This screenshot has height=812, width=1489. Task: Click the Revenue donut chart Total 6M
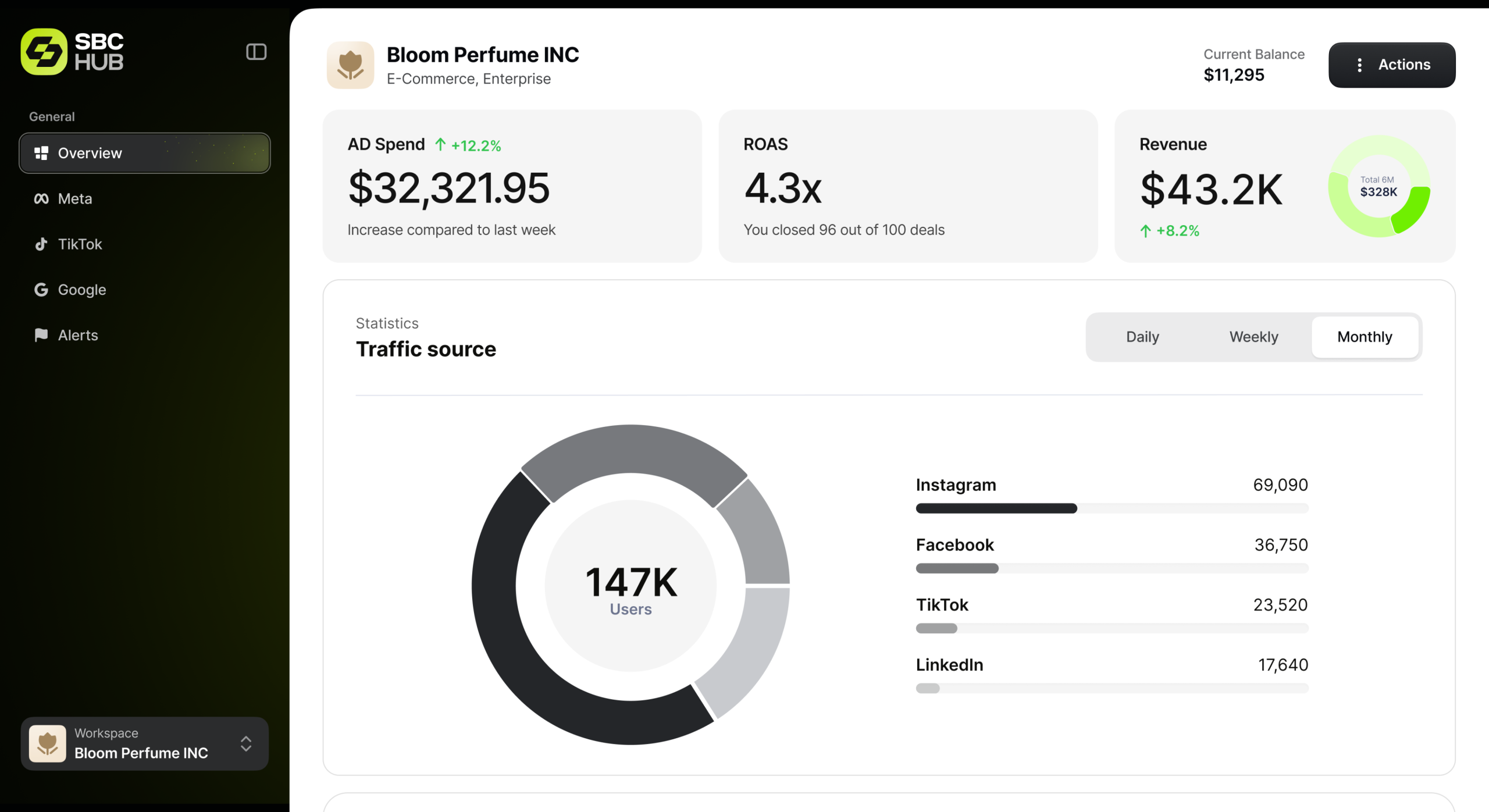[x=1378, y=186]
